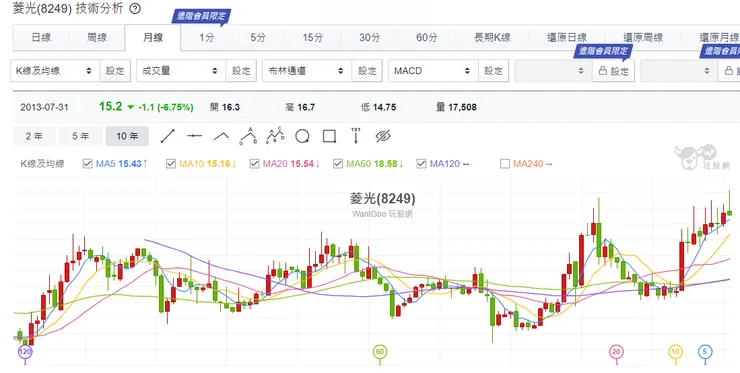Switch to the 60分 tab
740x373 pixels.
pyautogui.click(x=427, y=38)
